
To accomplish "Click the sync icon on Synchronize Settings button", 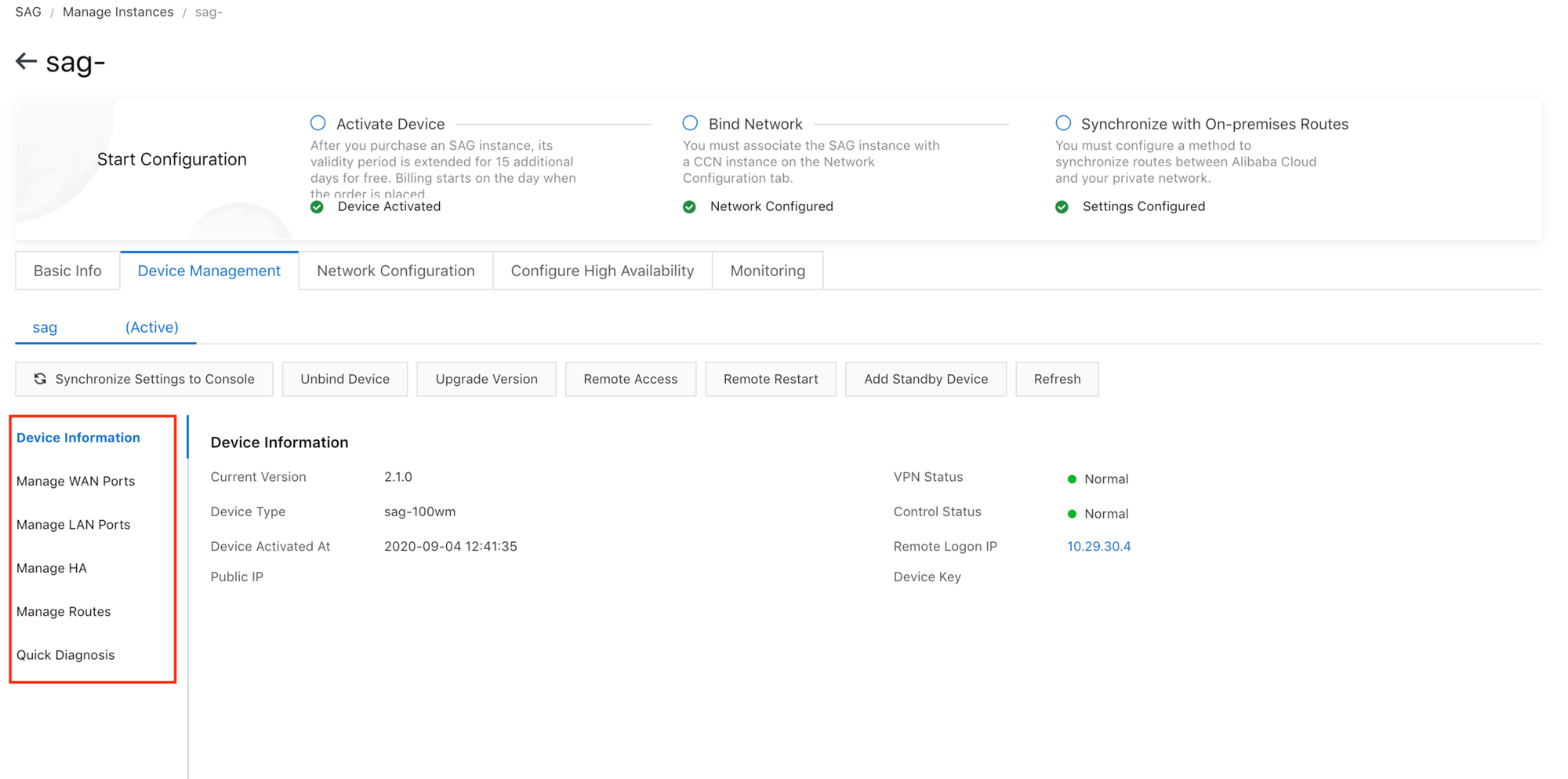I will (x=40, y=379).
